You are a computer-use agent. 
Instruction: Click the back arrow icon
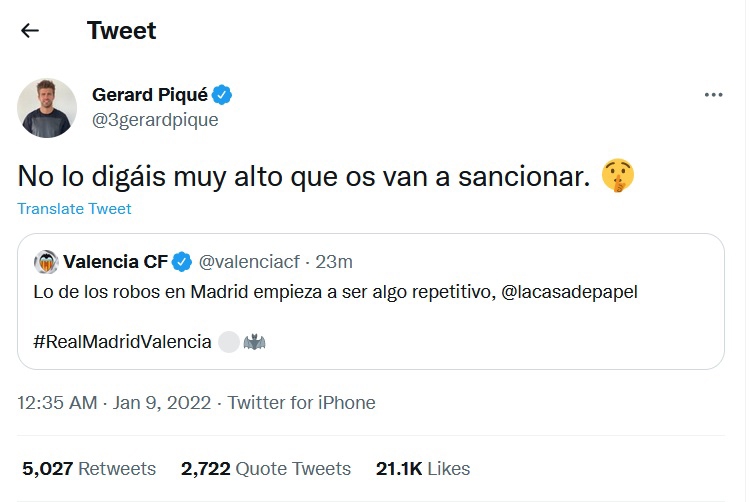tap(30, 30)
